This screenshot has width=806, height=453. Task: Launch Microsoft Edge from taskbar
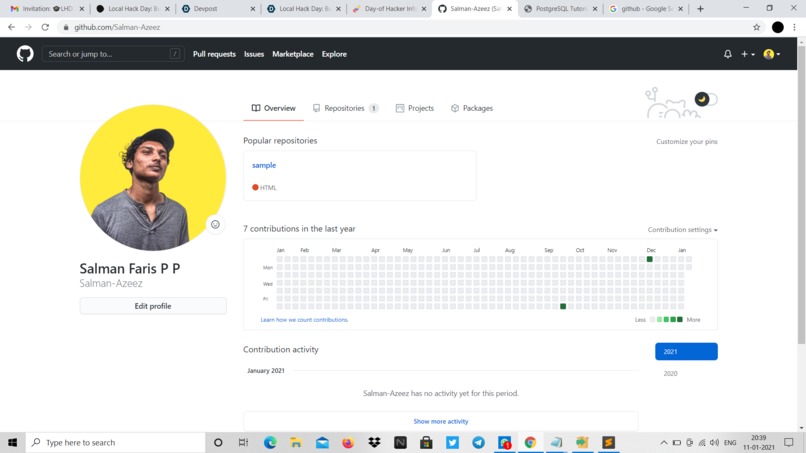click(270, 442)
